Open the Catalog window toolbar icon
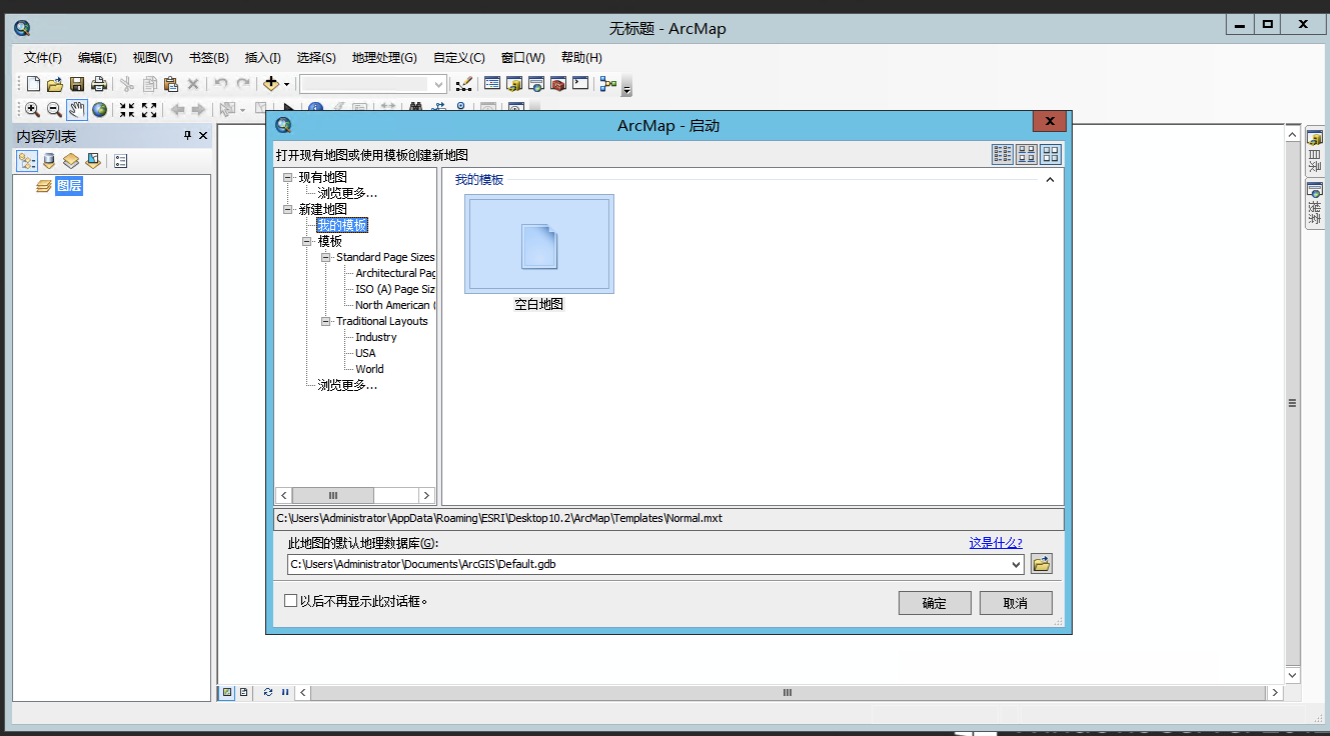Screen dimensions: 1330x736 pyautogui.click(x=514, y=84)
